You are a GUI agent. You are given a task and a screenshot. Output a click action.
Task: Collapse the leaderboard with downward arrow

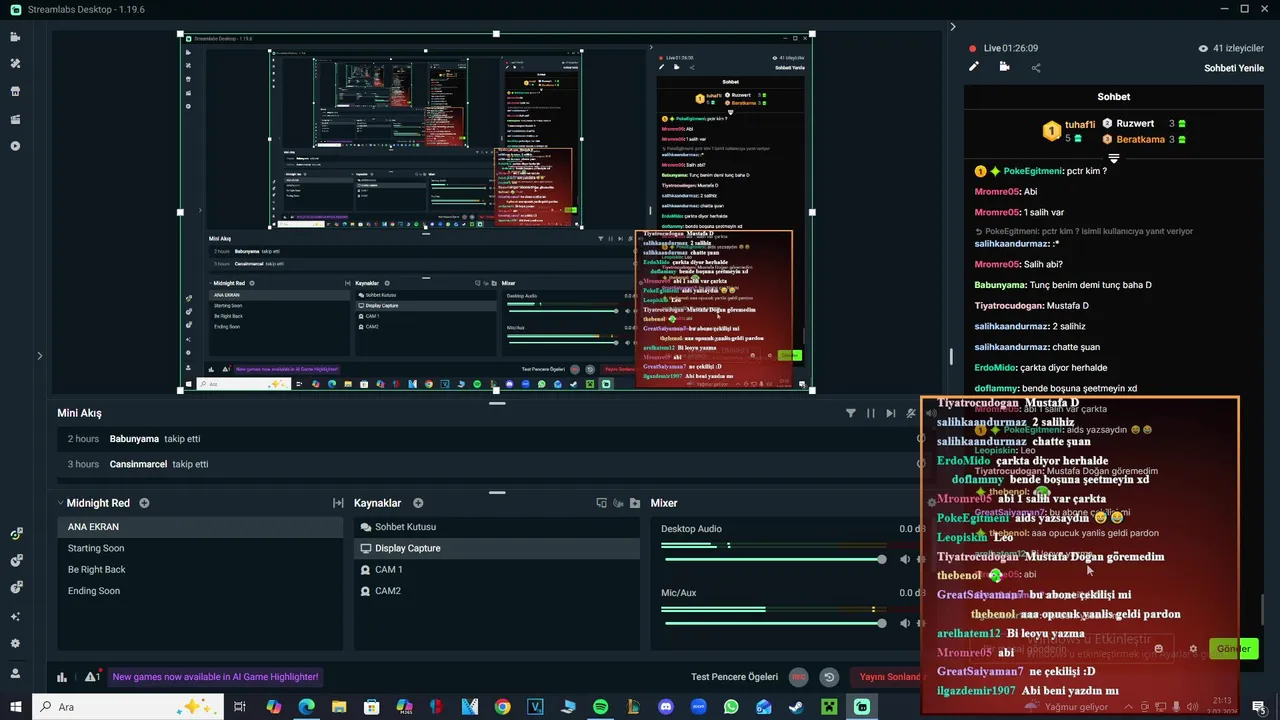click(x=1114, y=159)
